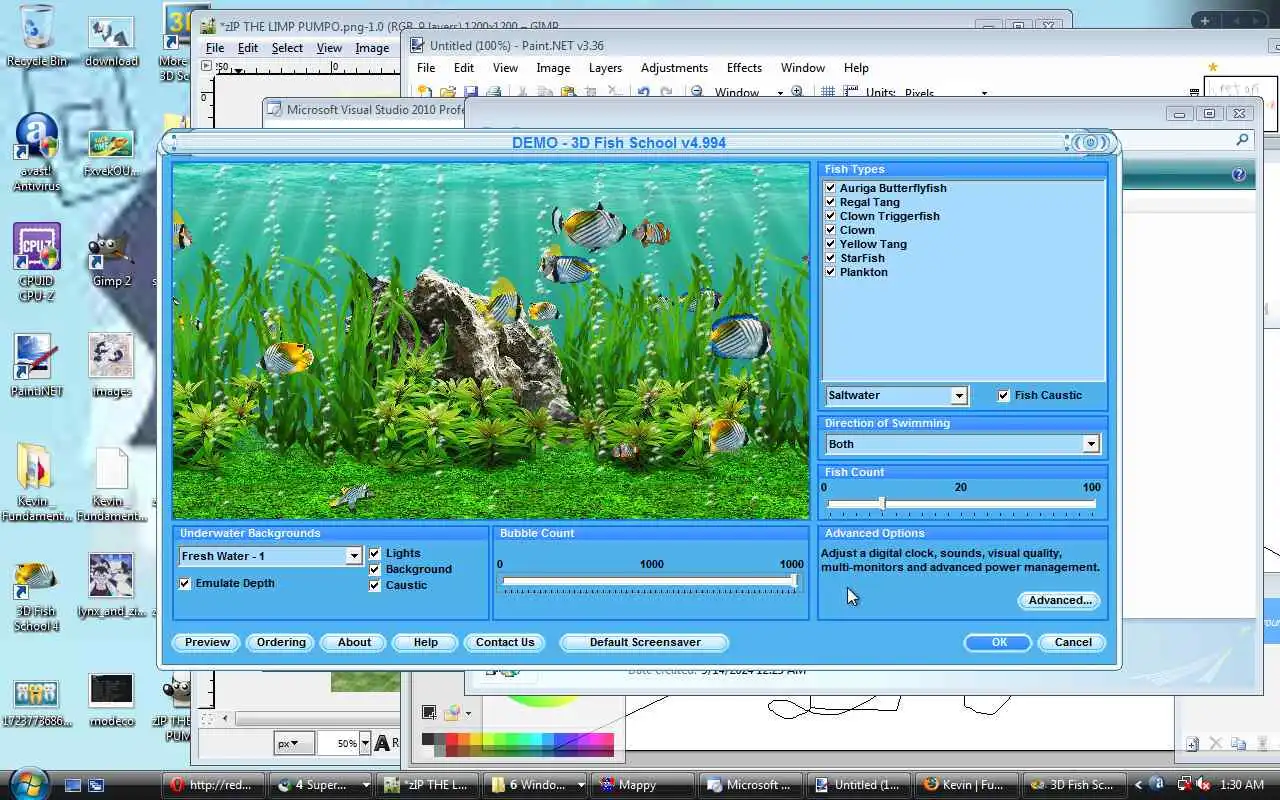Open the Paint.NET desktop shortcut

coord(37,365)
